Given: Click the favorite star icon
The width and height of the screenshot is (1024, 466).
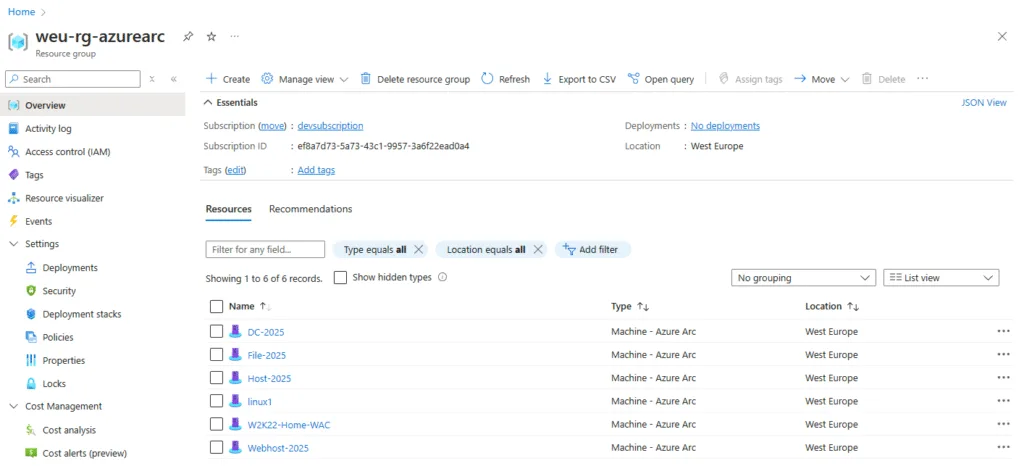Looking at the screenshot, I should click(x=211, y=37).
